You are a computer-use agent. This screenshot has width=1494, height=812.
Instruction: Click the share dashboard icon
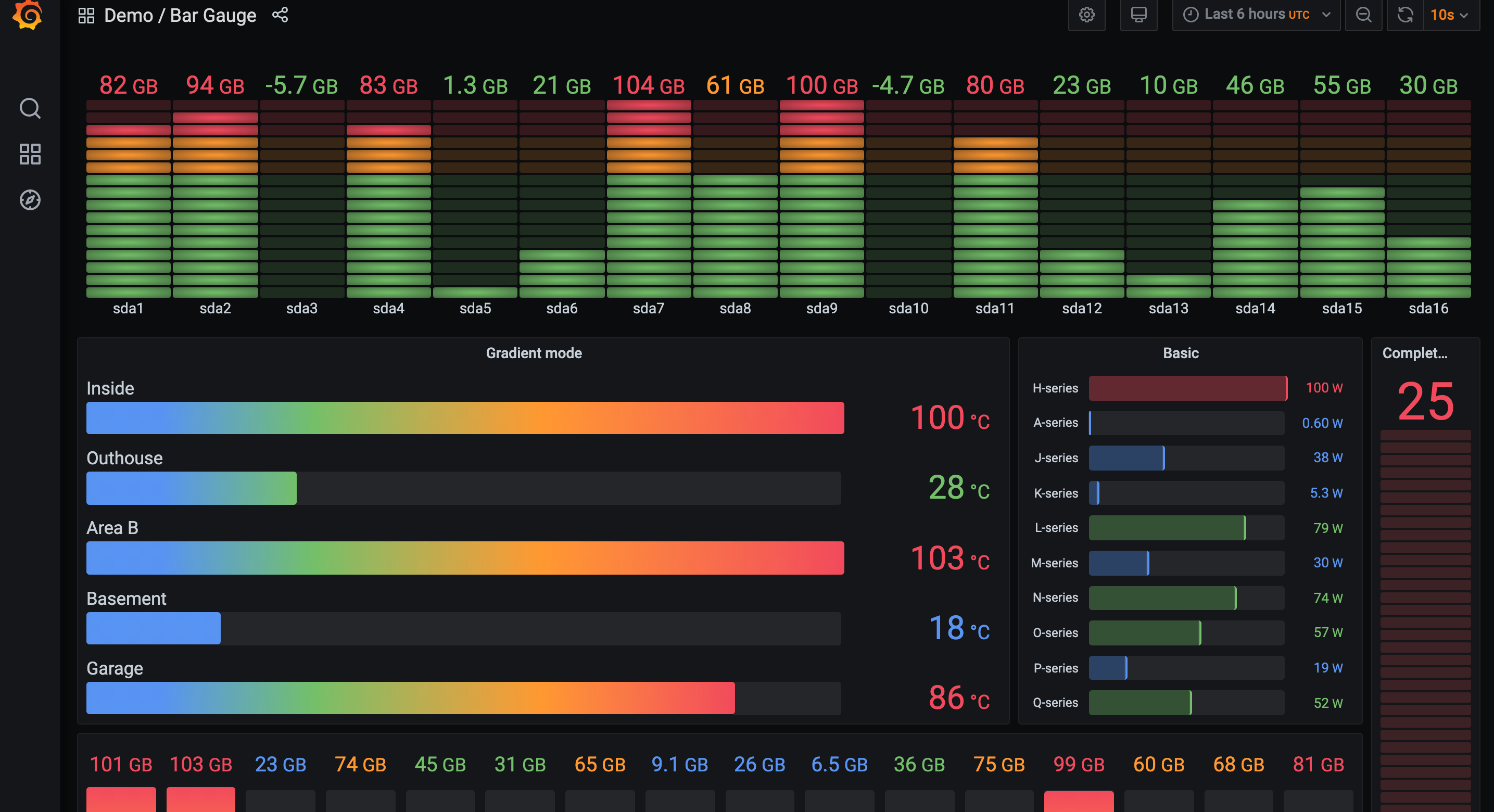280,15
